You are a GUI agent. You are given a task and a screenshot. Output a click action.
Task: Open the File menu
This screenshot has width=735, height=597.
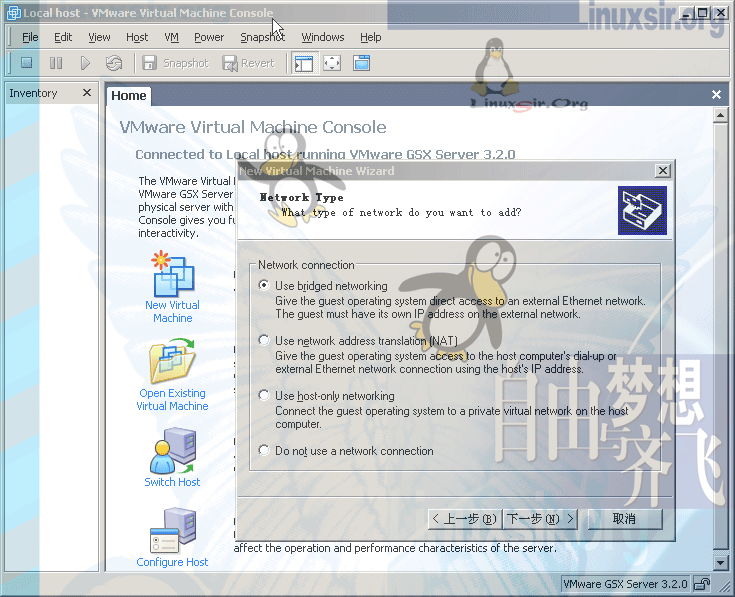[30, 37]
